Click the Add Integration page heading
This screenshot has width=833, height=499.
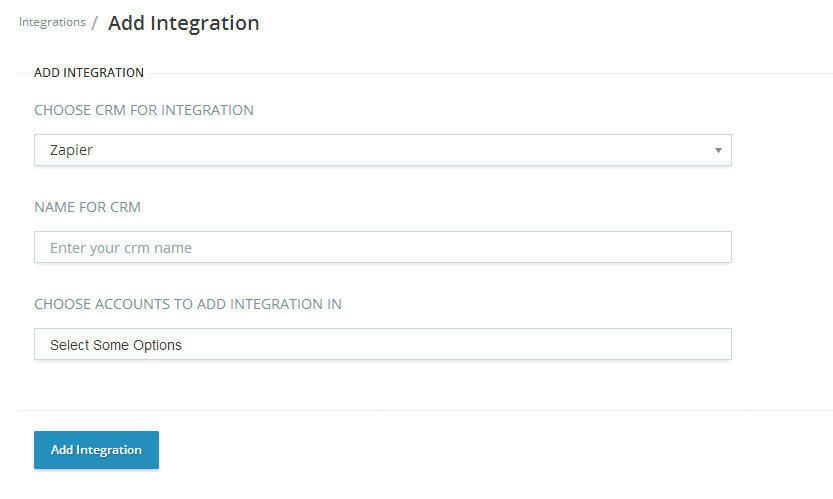coord(184,23)
